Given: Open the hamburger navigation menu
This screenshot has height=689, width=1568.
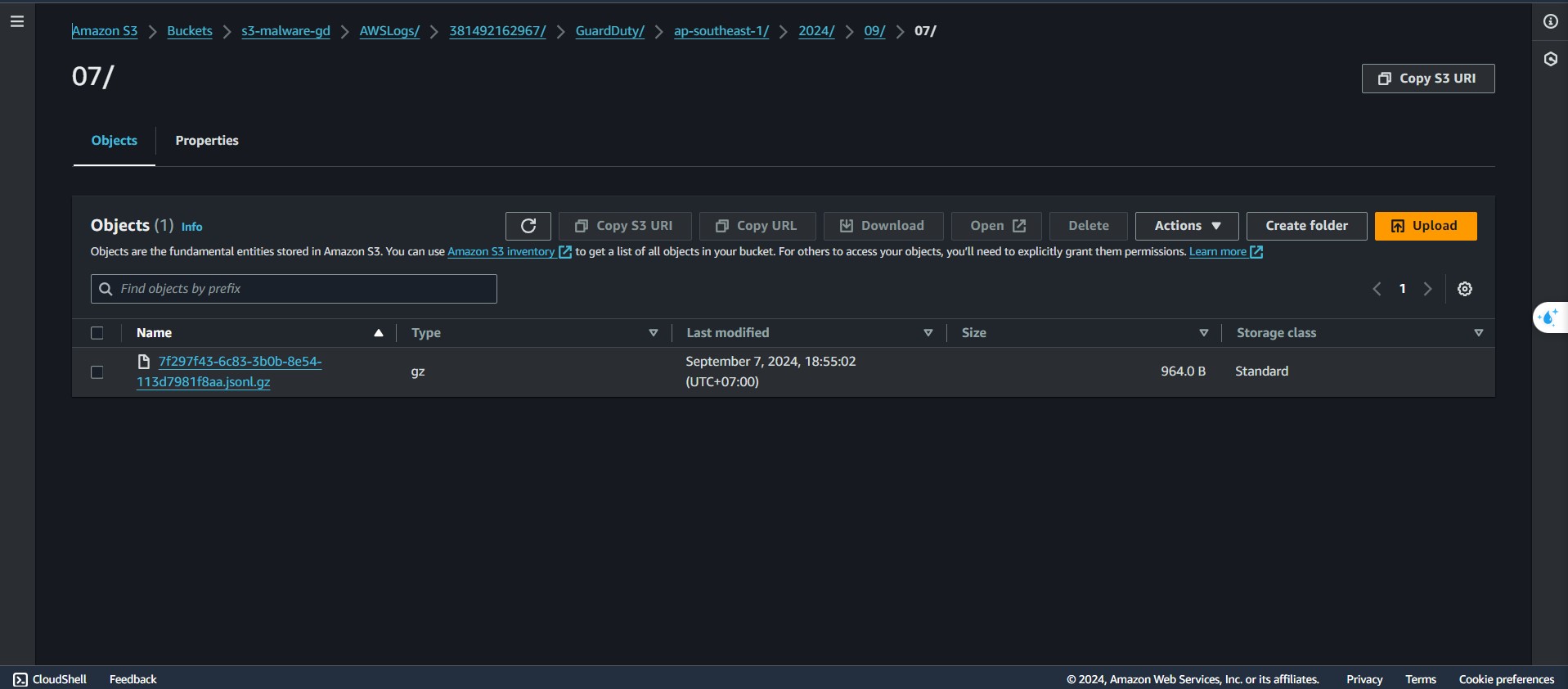Looking at the screenshot, I should tap(16, 21).
